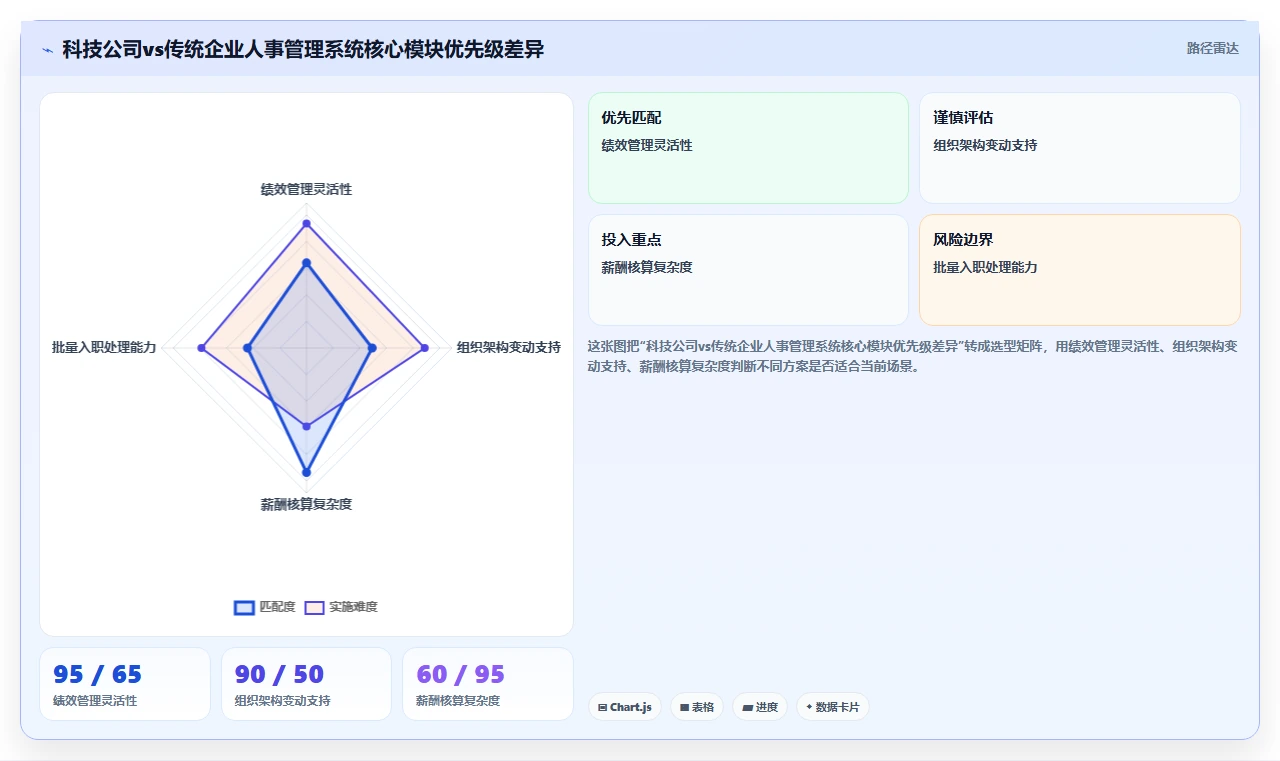This screenshot has height=761, width=1280.
Task: Click the description paragraph starting 这张图把
Action: coord(913,356)
